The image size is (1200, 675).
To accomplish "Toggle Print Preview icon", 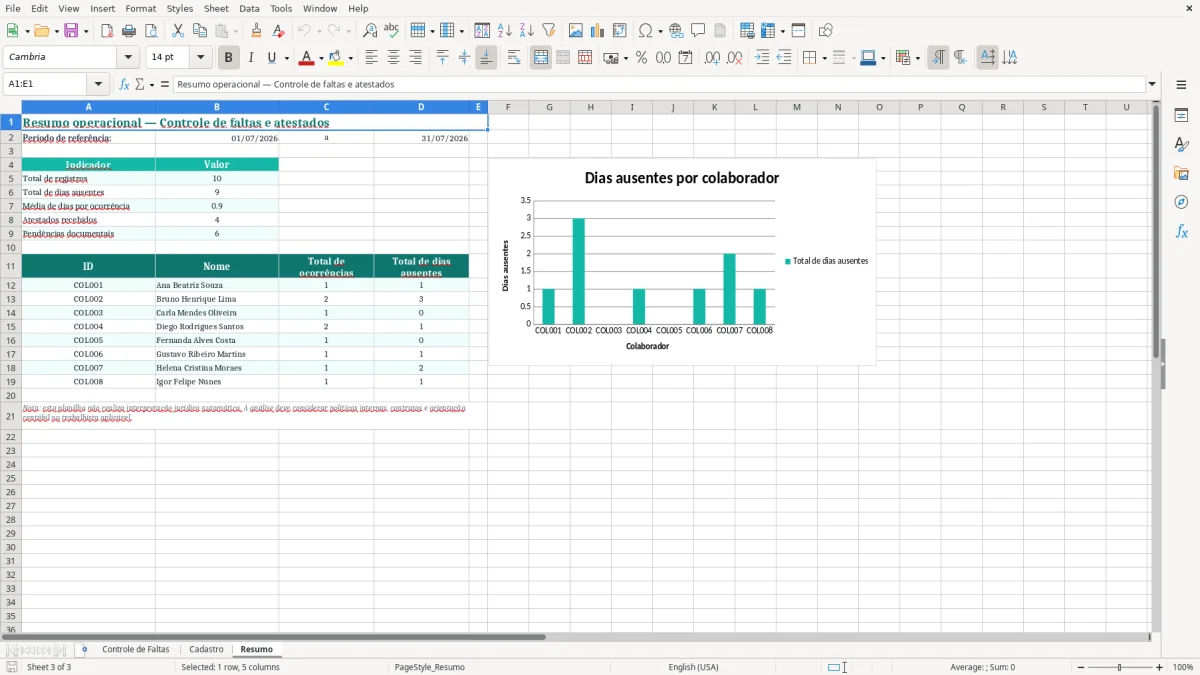I will click(151, 31).
